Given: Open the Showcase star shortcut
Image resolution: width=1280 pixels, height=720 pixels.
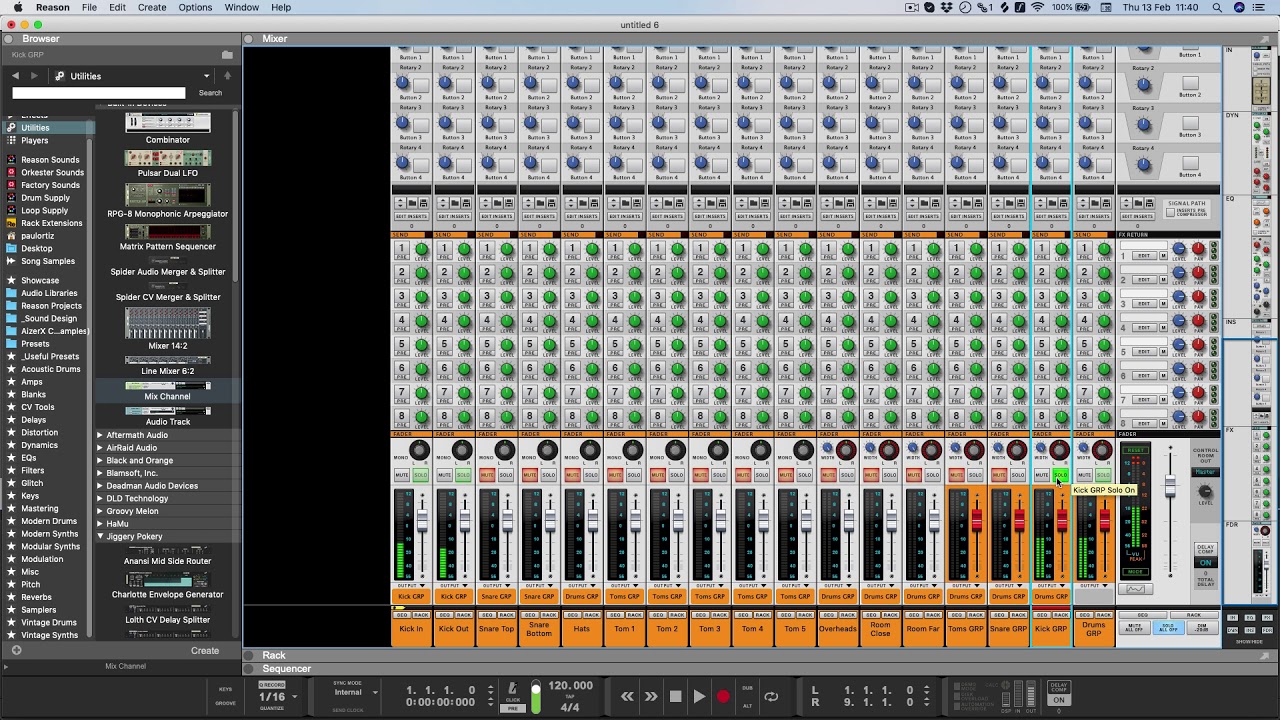Looking at the screenshot, I should [40, 281].
